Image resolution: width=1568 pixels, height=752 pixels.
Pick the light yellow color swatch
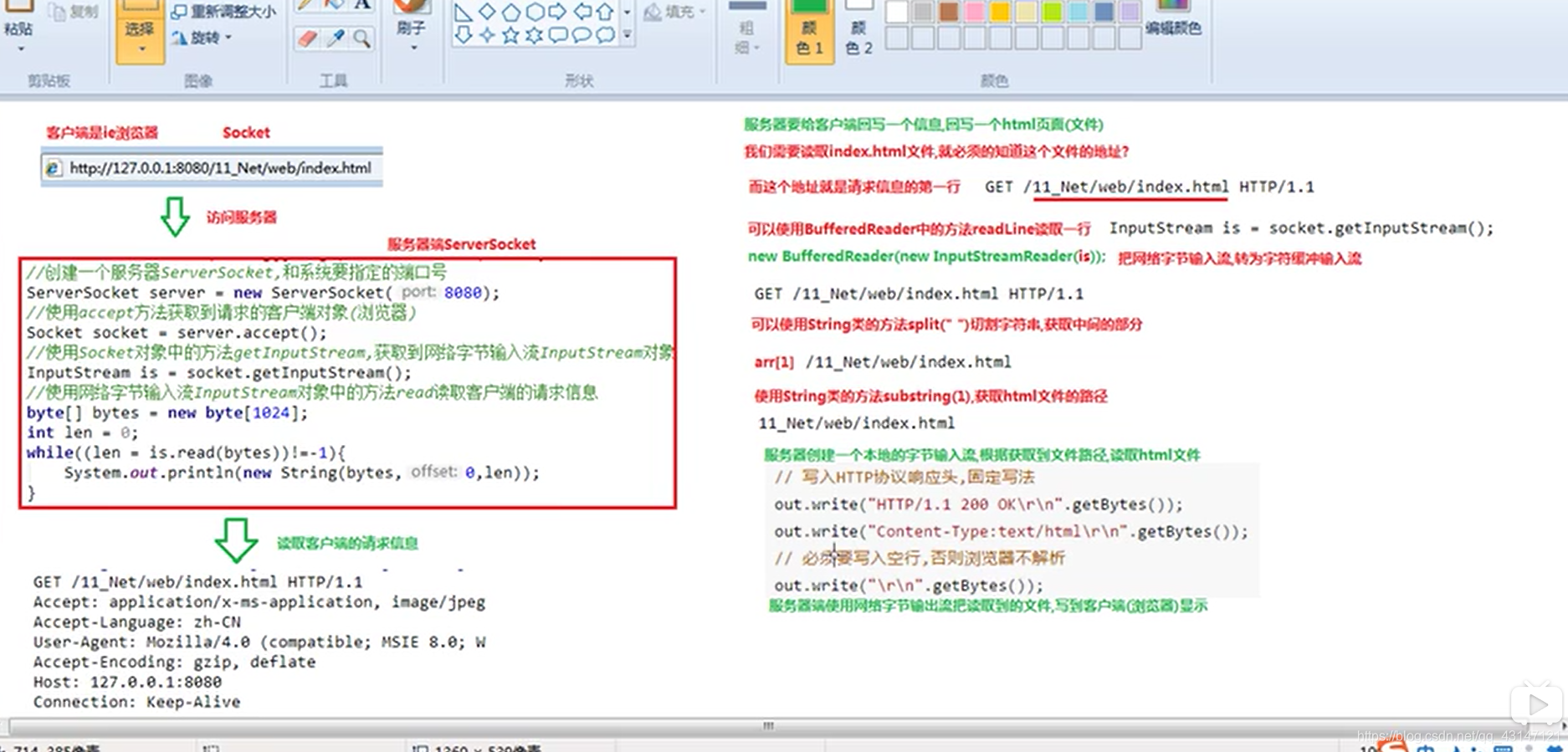1027,12
